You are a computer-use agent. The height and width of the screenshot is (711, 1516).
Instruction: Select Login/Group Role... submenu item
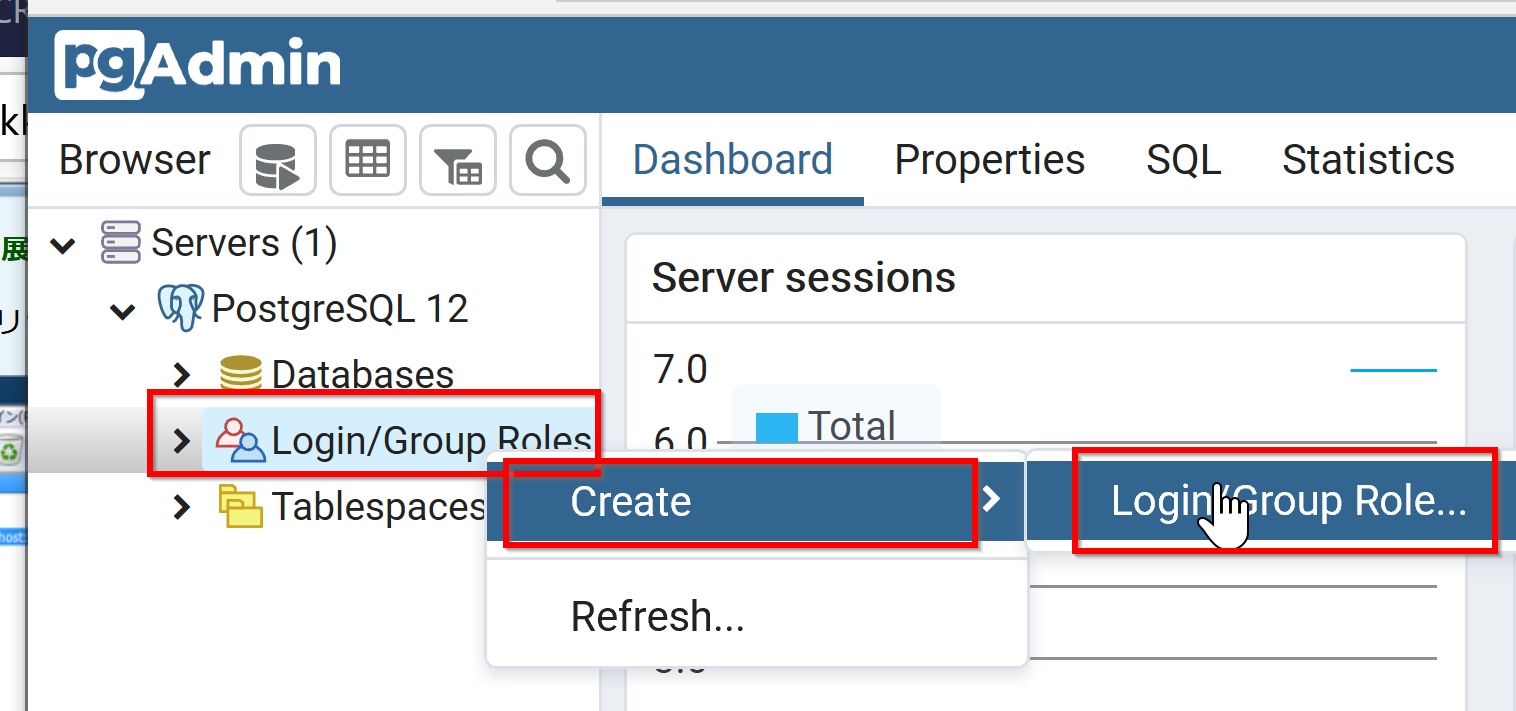1287,501
